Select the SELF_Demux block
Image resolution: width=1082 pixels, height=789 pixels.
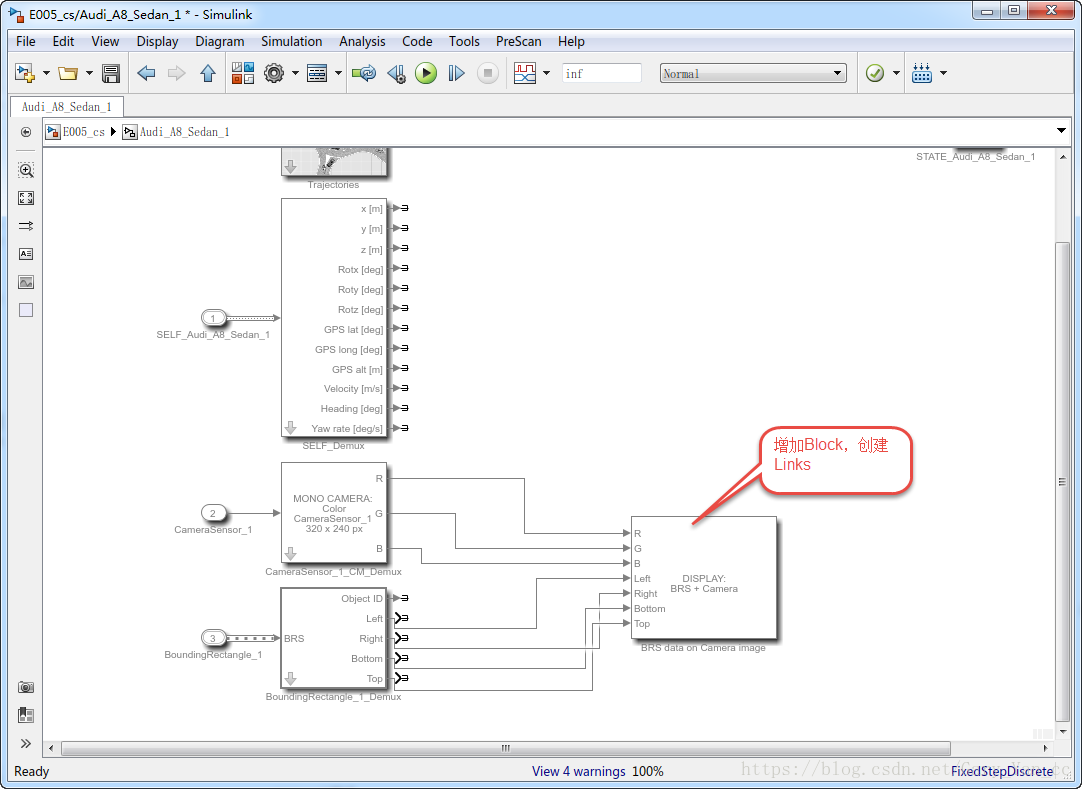[334, 318]
